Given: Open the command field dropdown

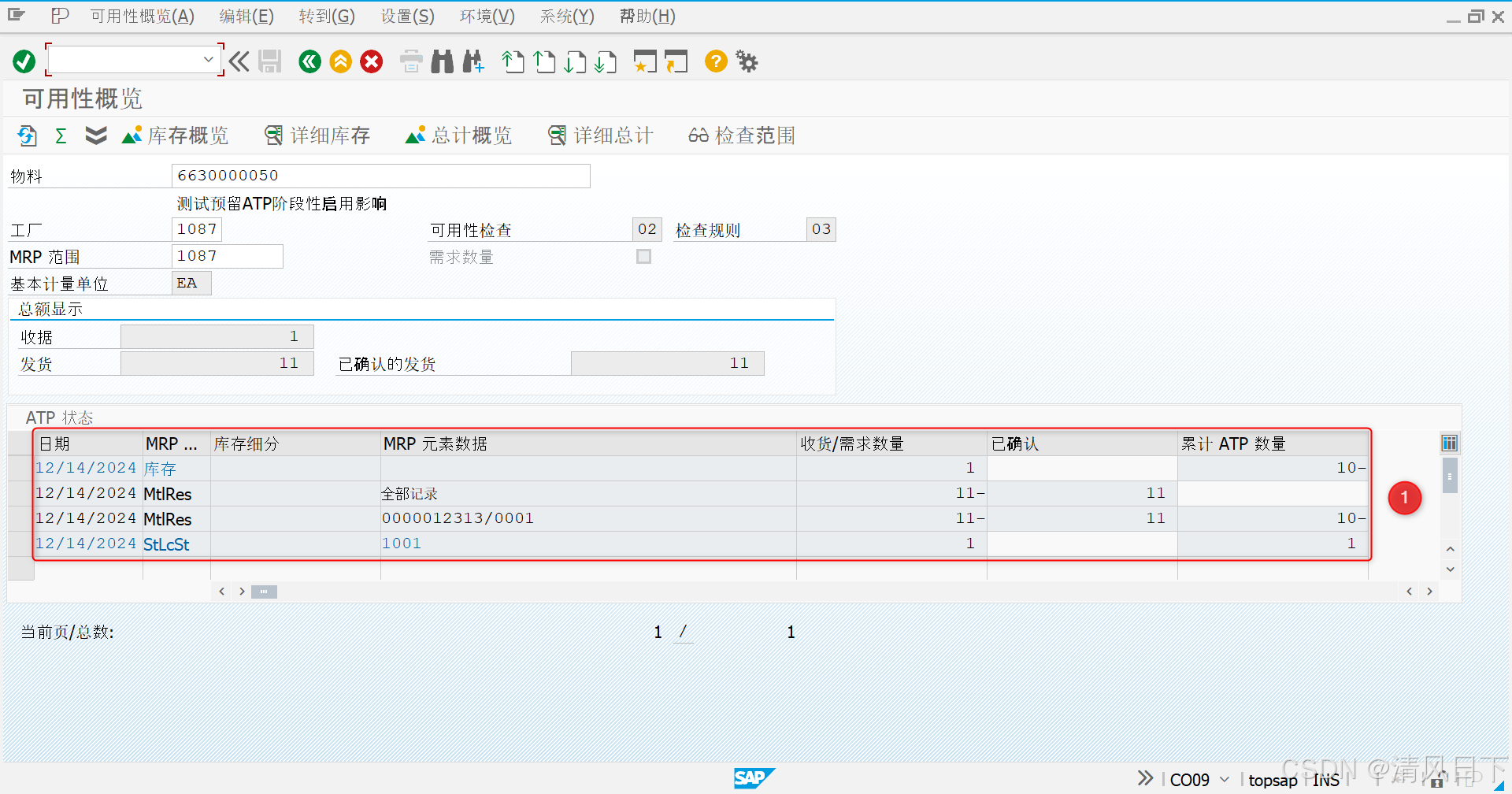Looking at the screenshot, I should [x=208, y=59].
